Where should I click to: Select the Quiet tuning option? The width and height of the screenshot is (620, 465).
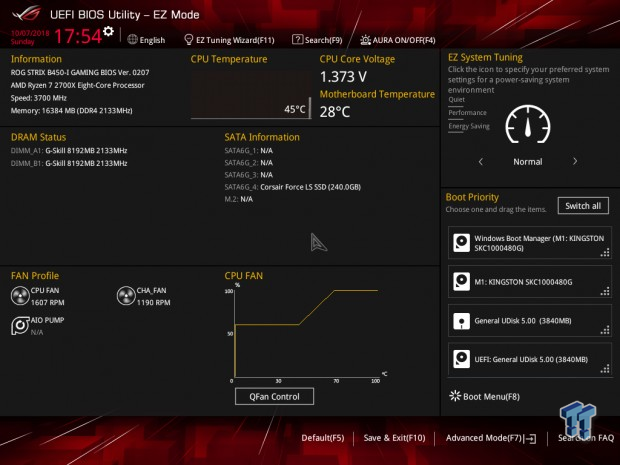coord(457,100)
